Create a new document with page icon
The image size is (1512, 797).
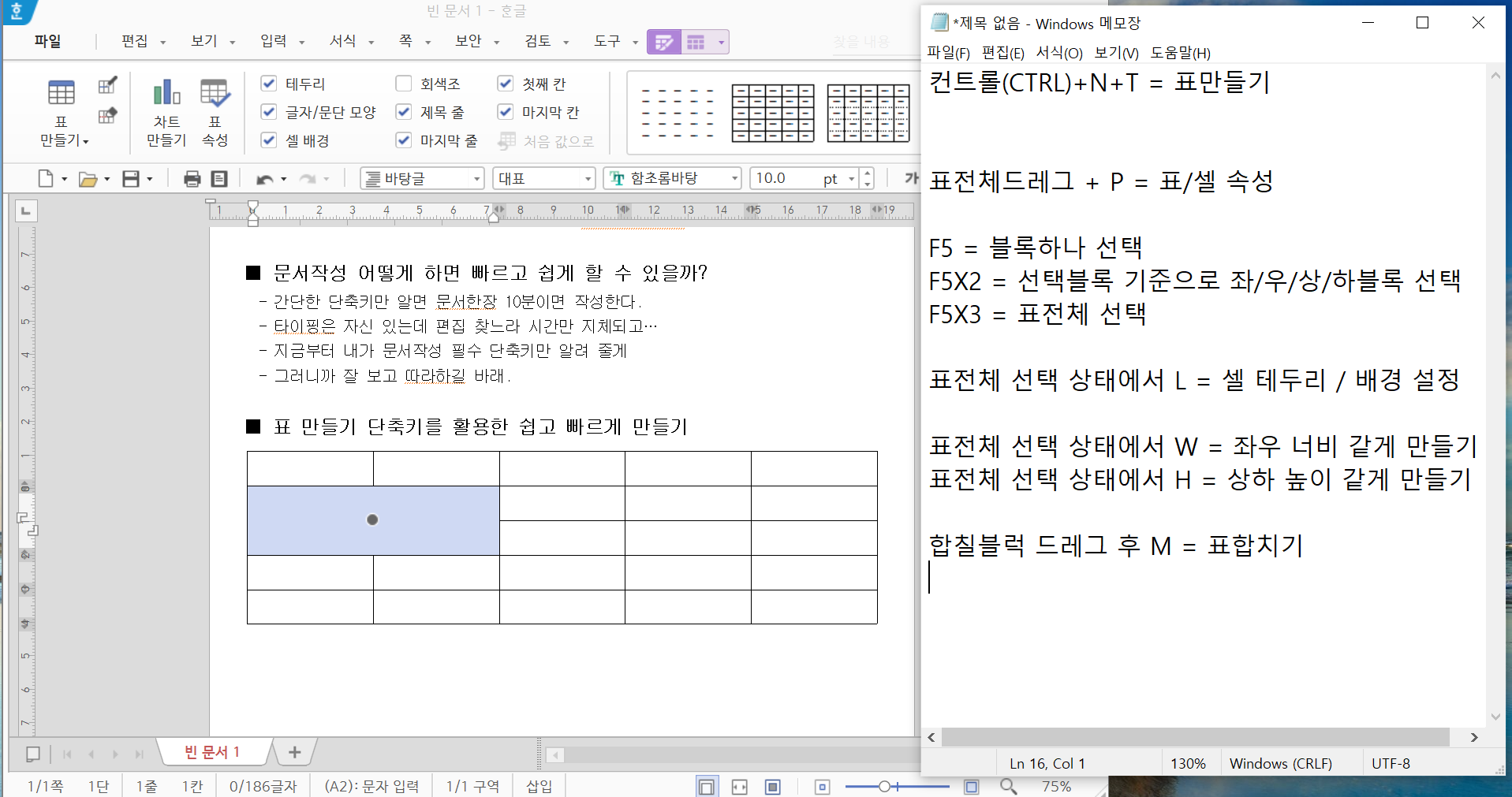(x=46, y=179)
